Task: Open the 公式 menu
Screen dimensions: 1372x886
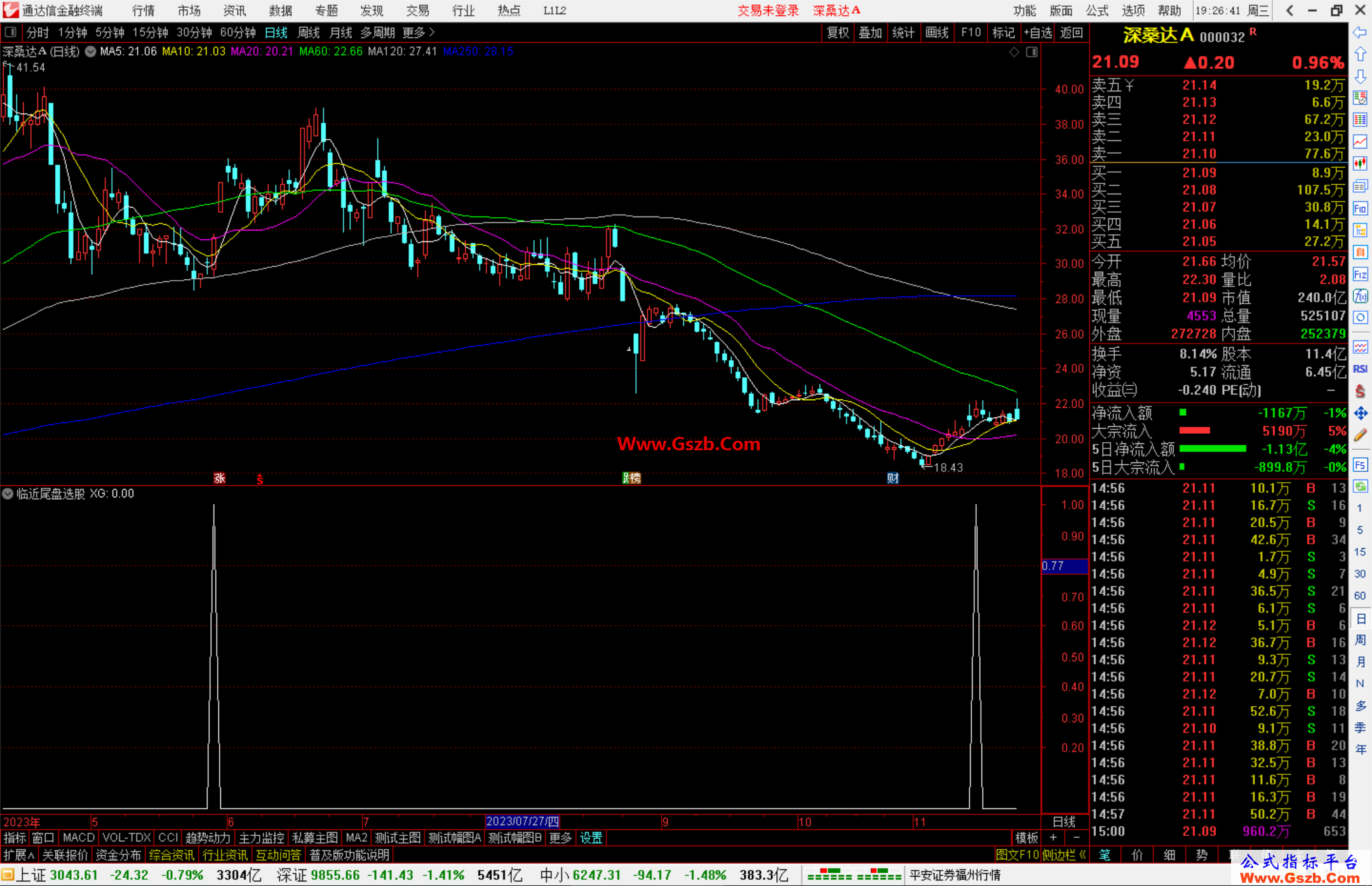Action: tap(1097, 10)
